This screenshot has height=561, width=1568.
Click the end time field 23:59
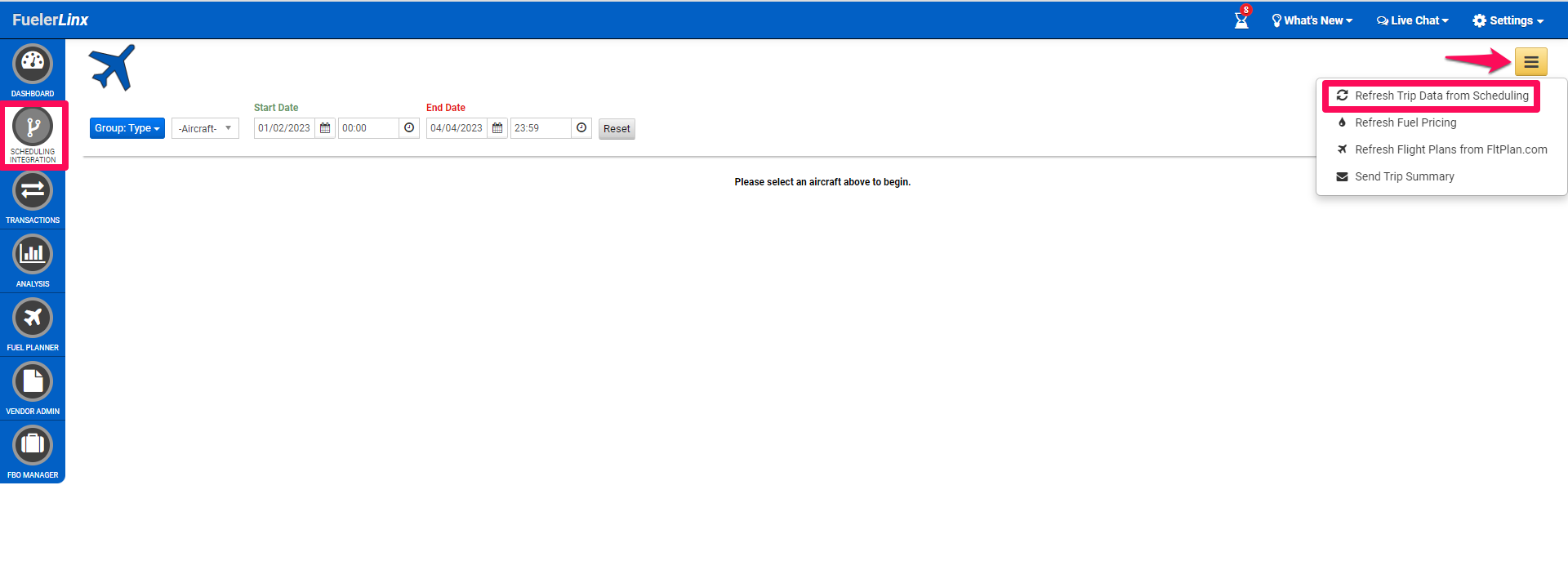[541, 128]
